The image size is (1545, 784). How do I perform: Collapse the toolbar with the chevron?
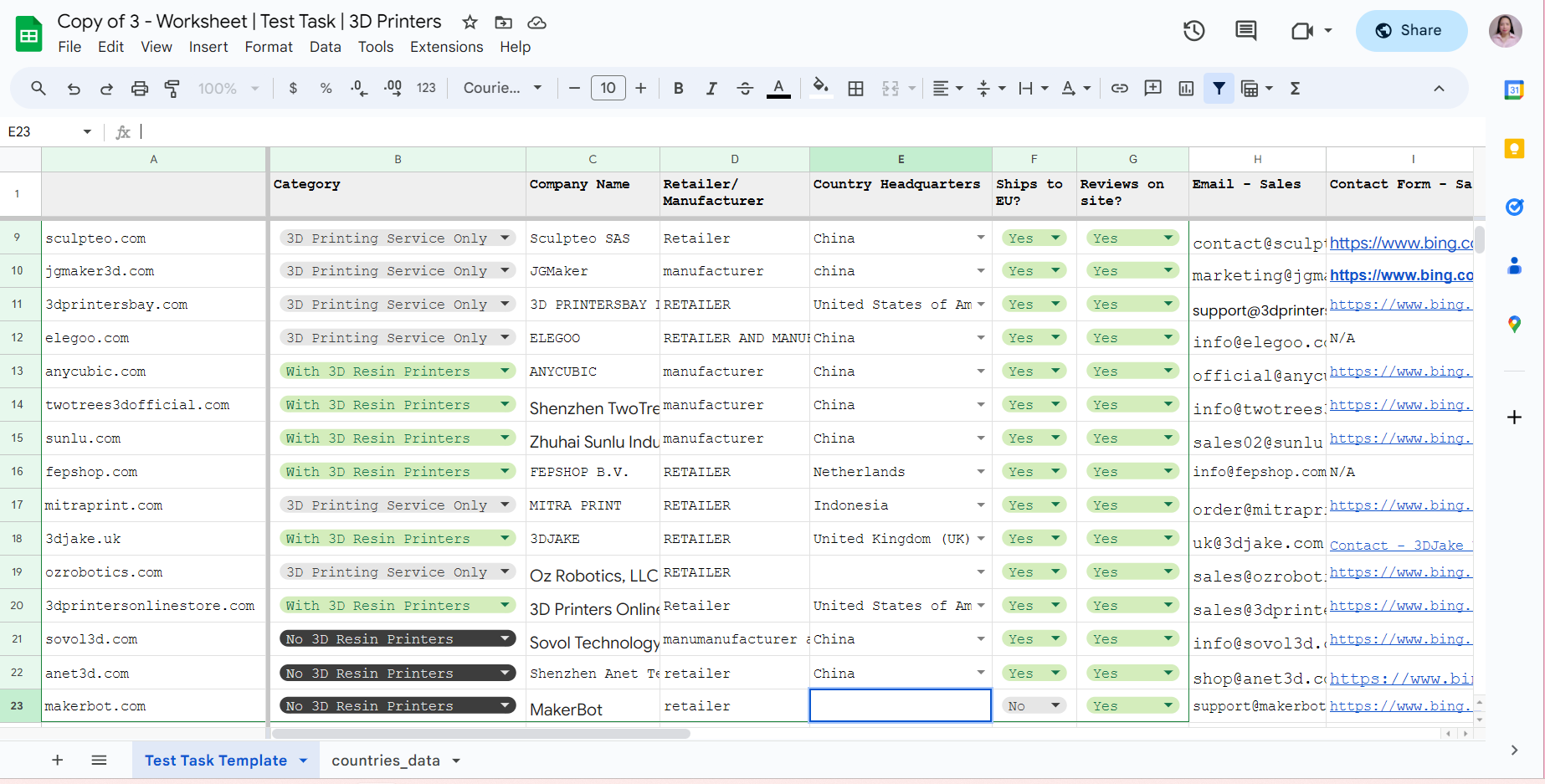tap(1439, 88)
